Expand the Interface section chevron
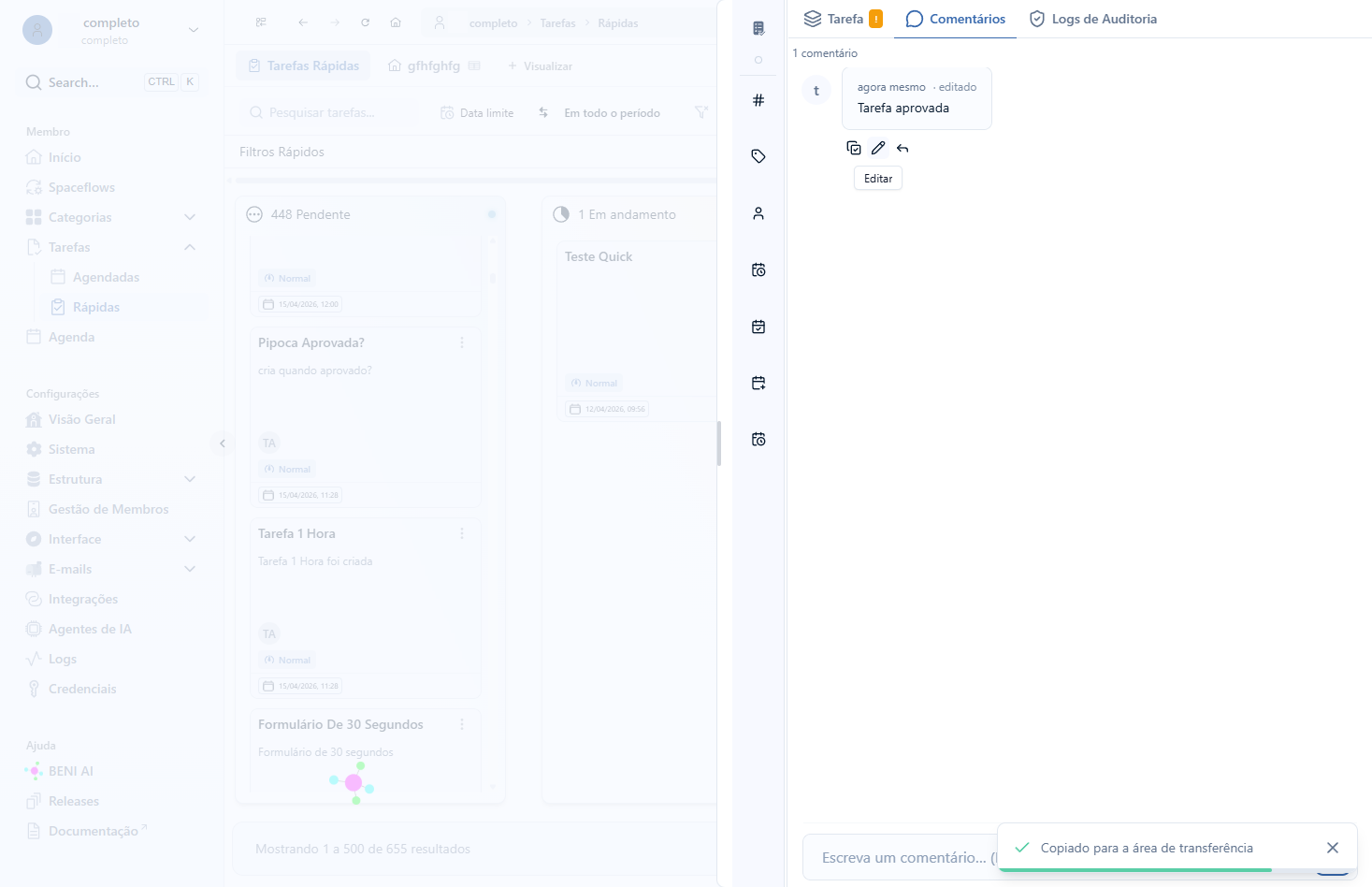The height and width of the screenshot is (887, 1372). pos(190,539)
